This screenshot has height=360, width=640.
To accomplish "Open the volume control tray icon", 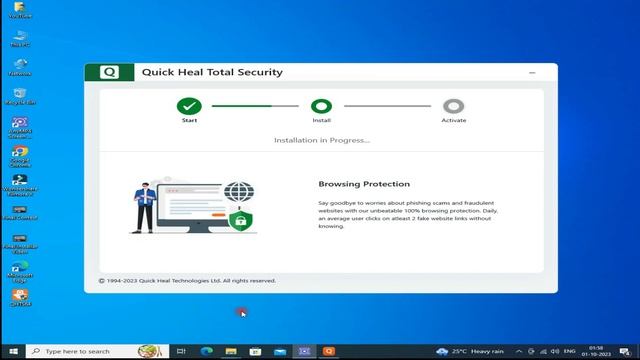I will (555, 351).
